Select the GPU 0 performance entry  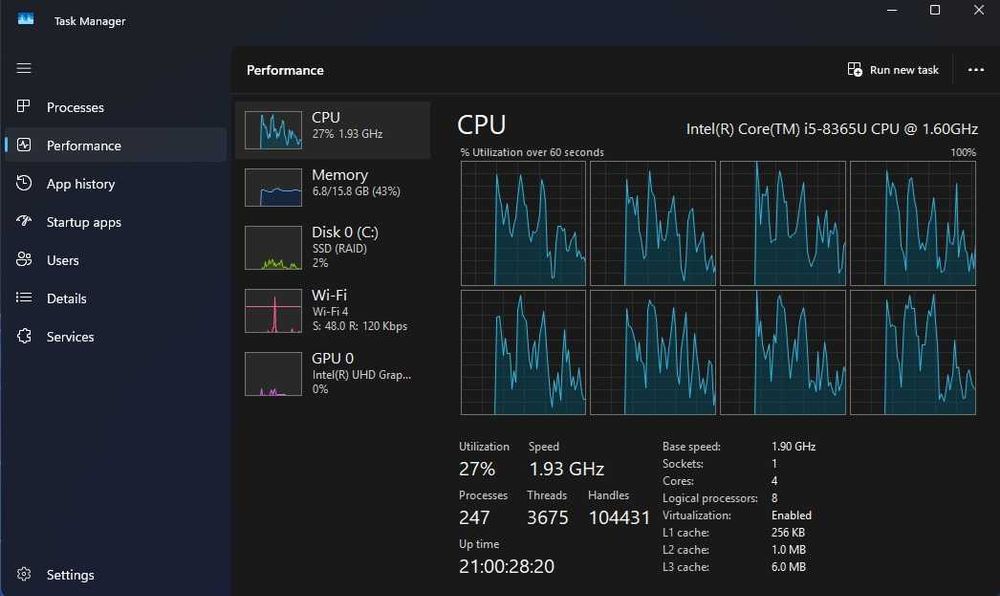(332, 373)
